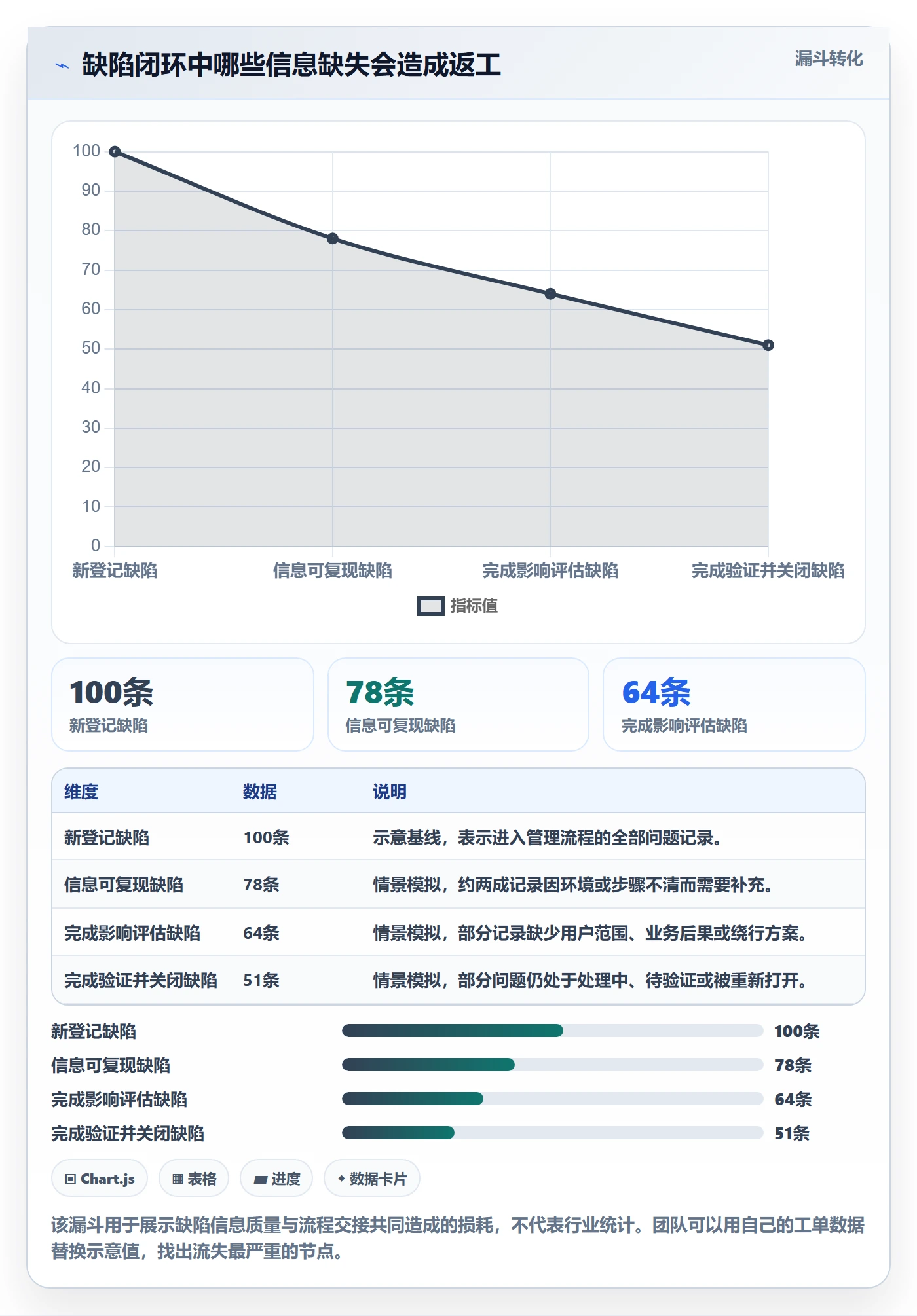Click the chart data point for 完成验证并关闭缺陷
This screenshot has width=917, height=1316.
pos(768,345)
